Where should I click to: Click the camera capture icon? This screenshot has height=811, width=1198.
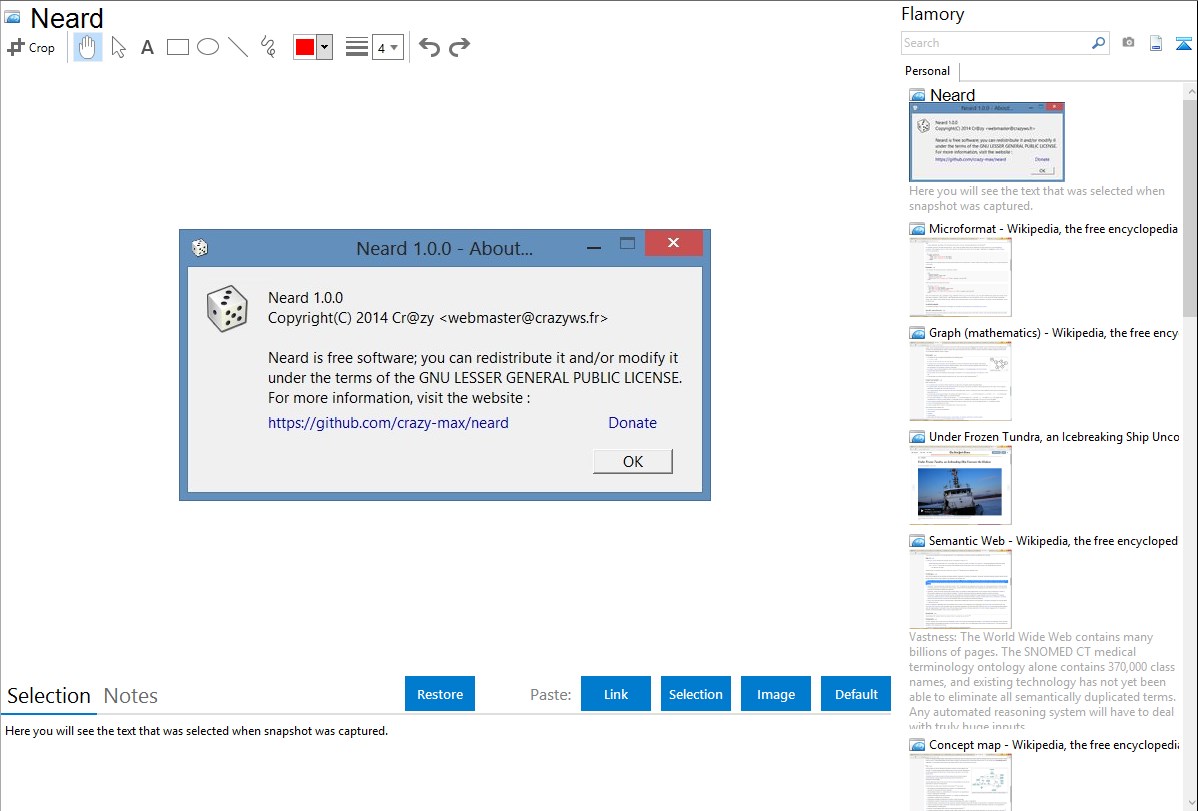(x=1128, y=43)
